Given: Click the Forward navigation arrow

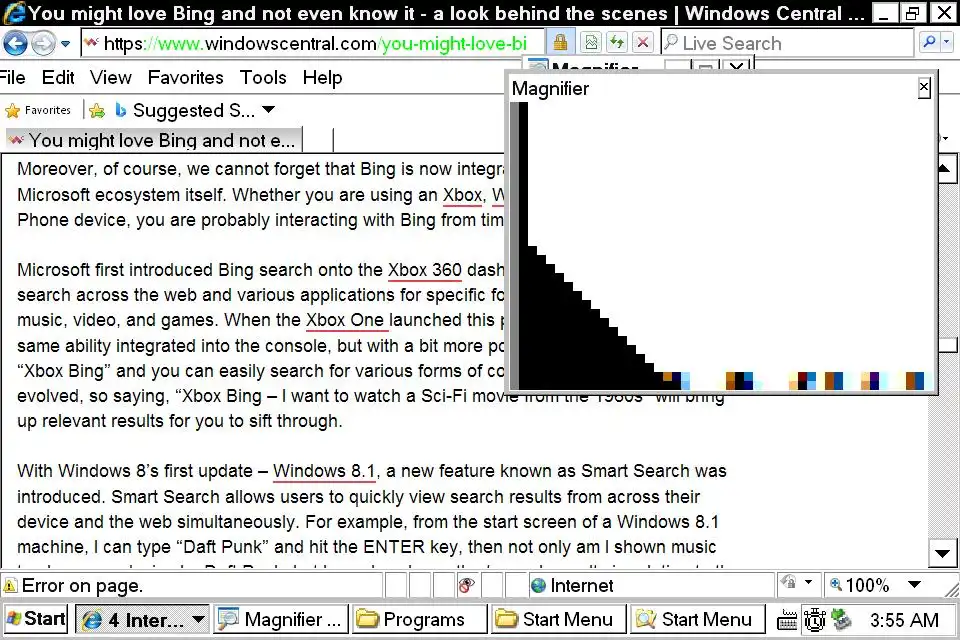Looking at the screenshot, I should tap(43, 43).
